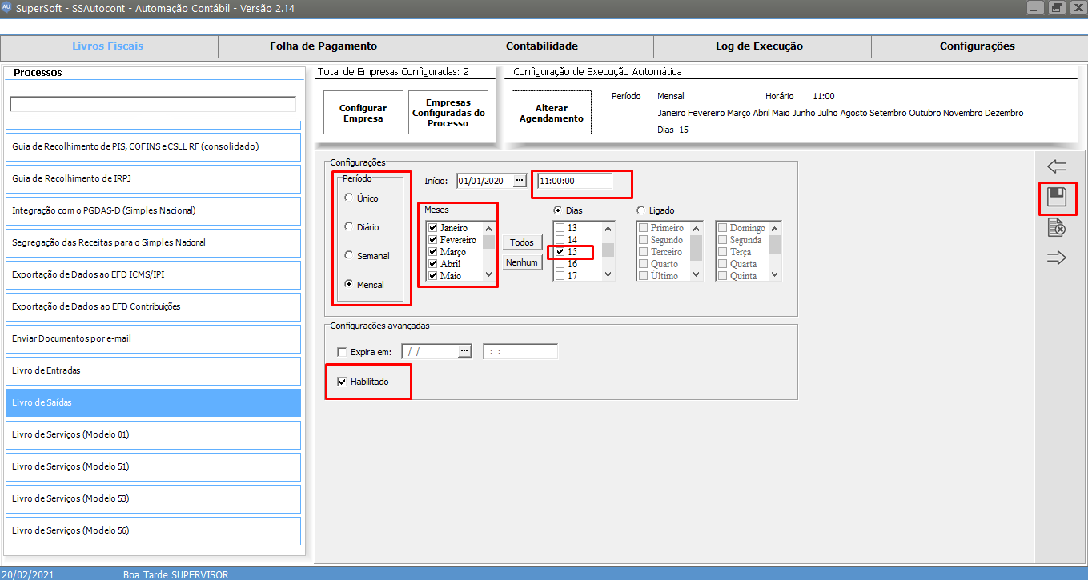Click the SuperSoft app icon in title bar
This screenshot has height=580, width=1088.
(x=7, y=7)
